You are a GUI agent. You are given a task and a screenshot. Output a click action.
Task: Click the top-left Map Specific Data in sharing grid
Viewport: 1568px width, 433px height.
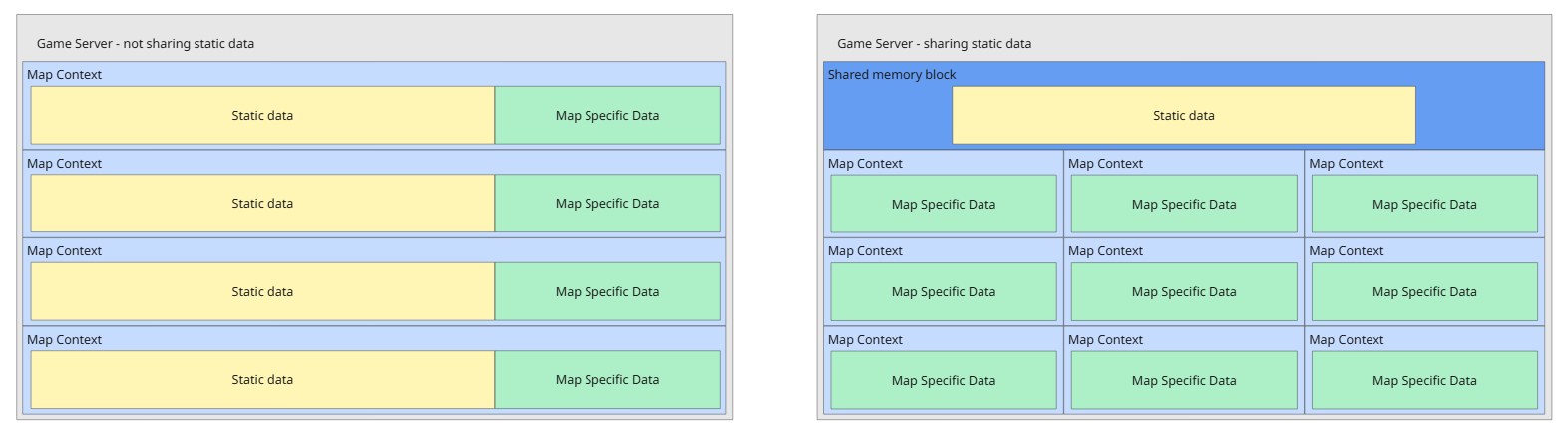point(943,205)
